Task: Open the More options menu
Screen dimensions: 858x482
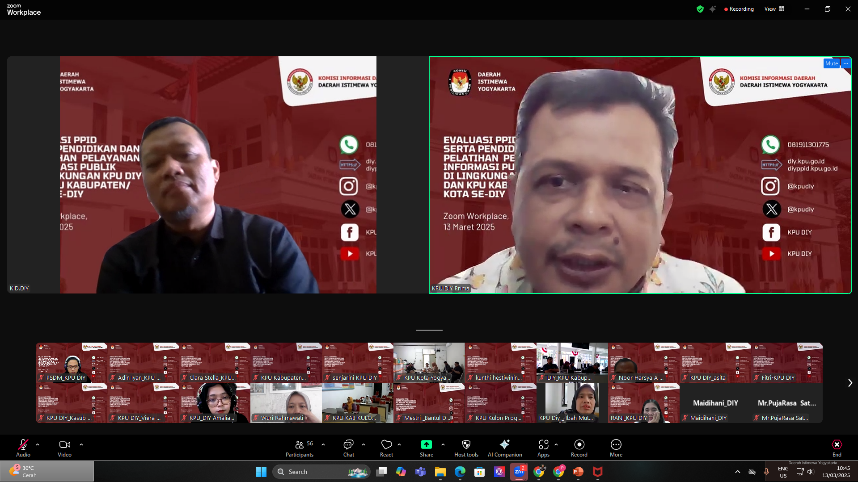Action: 616,446
